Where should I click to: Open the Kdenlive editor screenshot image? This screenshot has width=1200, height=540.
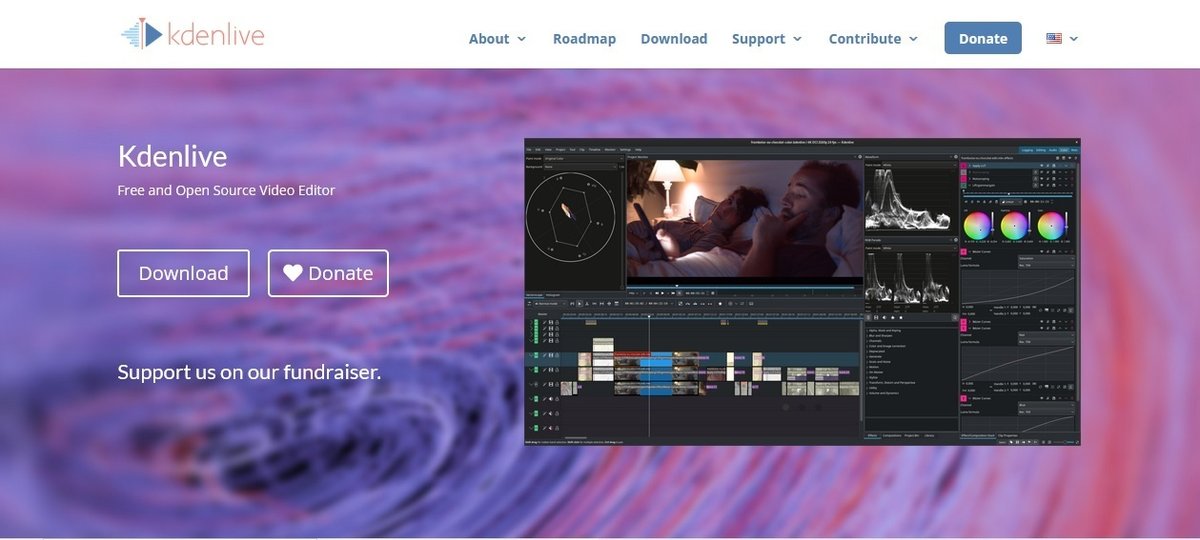click(802, 292)
